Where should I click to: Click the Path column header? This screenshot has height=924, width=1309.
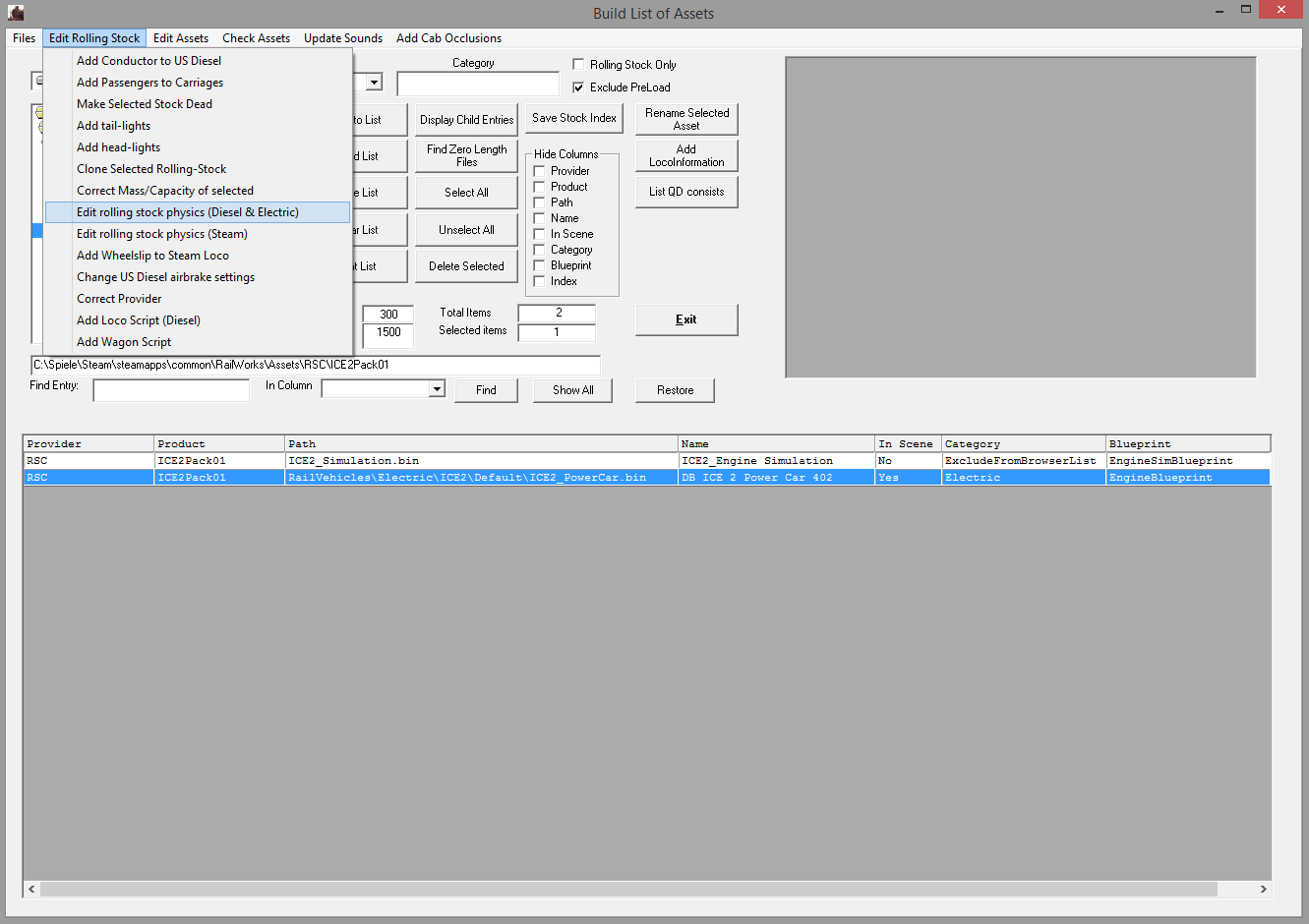pos(482,444)
